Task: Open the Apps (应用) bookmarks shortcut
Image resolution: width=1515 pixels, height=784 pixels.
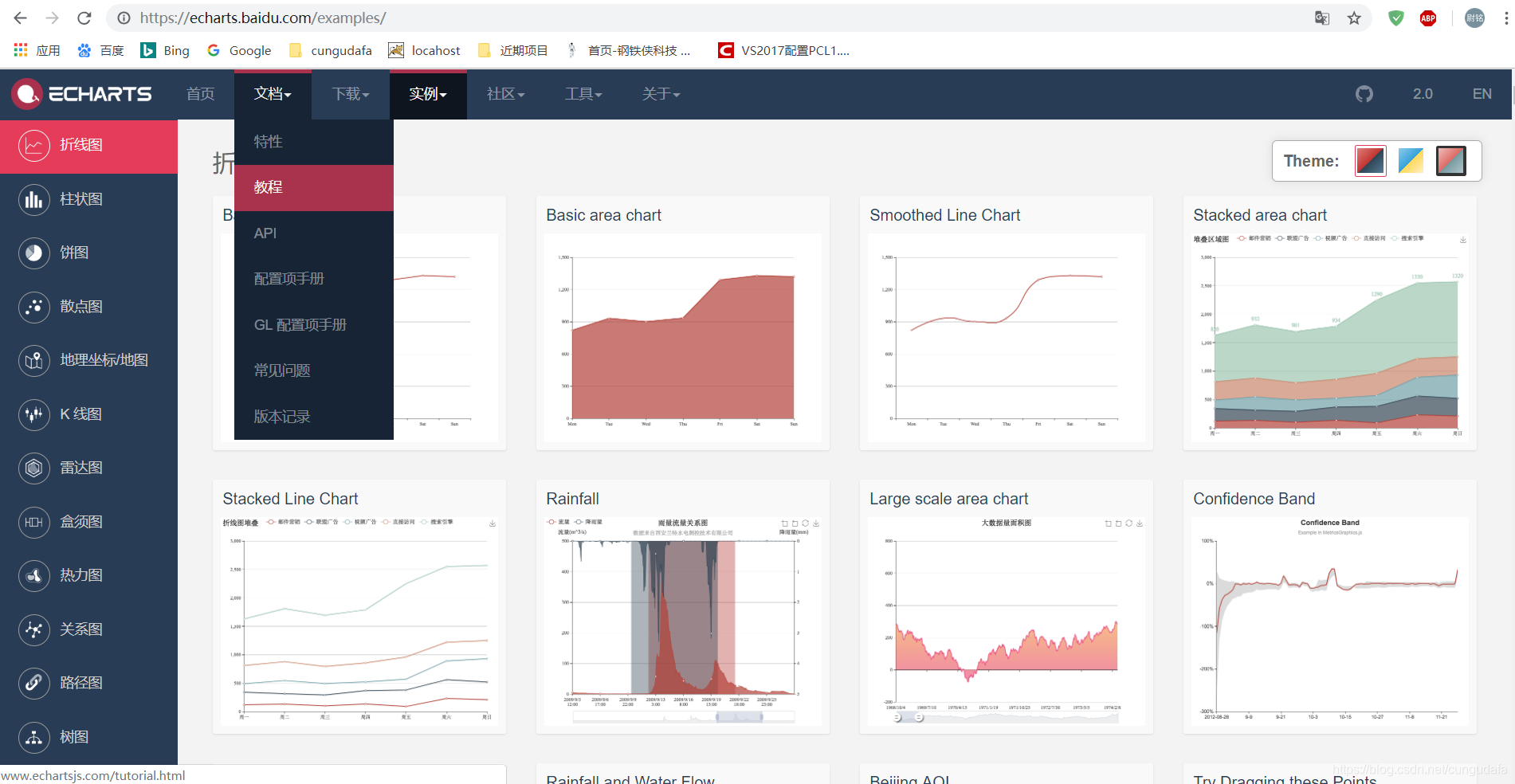Action: tap(37, 50)
